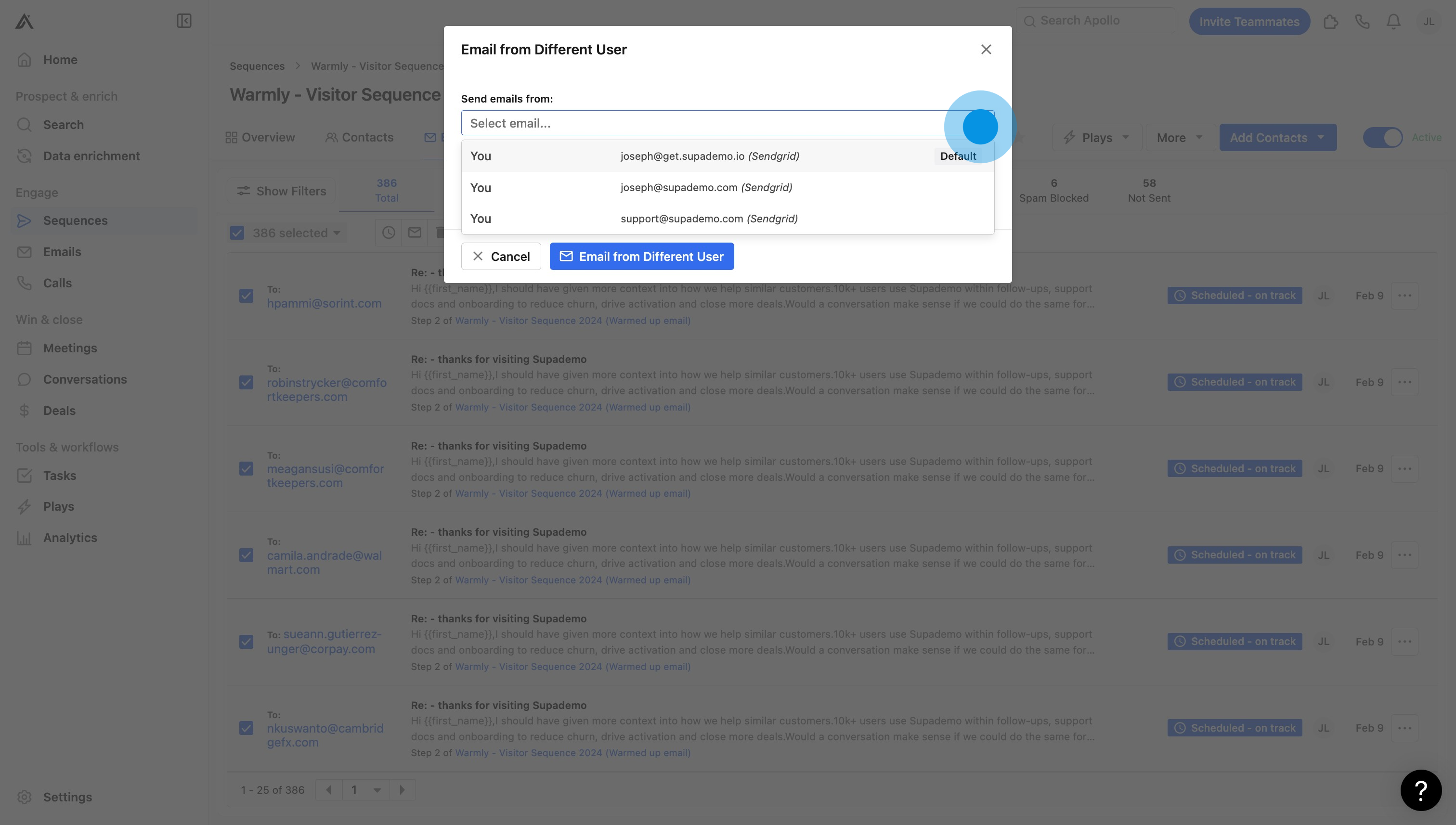
Task: Open the extensions puzzle icon
Action: (x=1330, y=22)
